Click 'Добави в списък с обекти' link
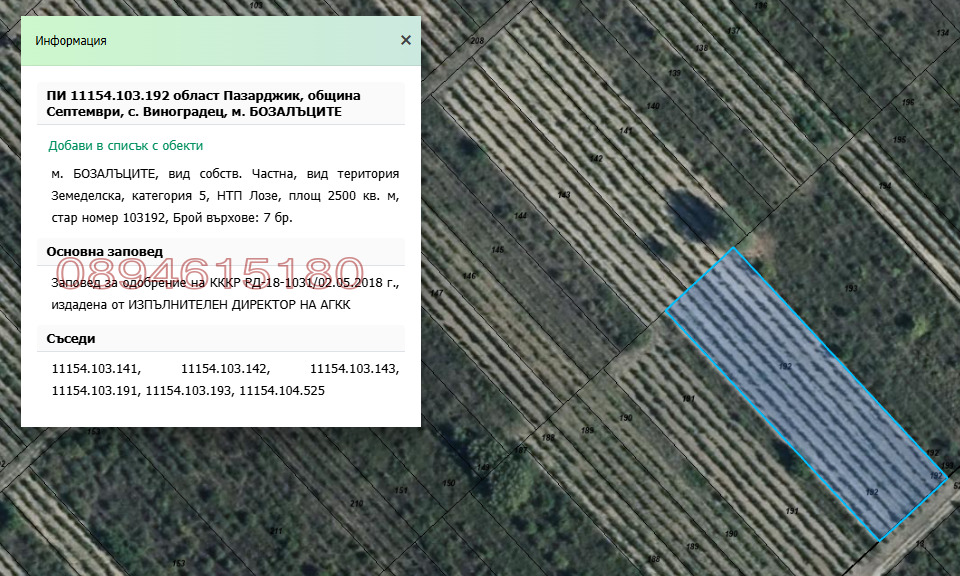The width and height of the screenshot is (960, 576). 126,146
